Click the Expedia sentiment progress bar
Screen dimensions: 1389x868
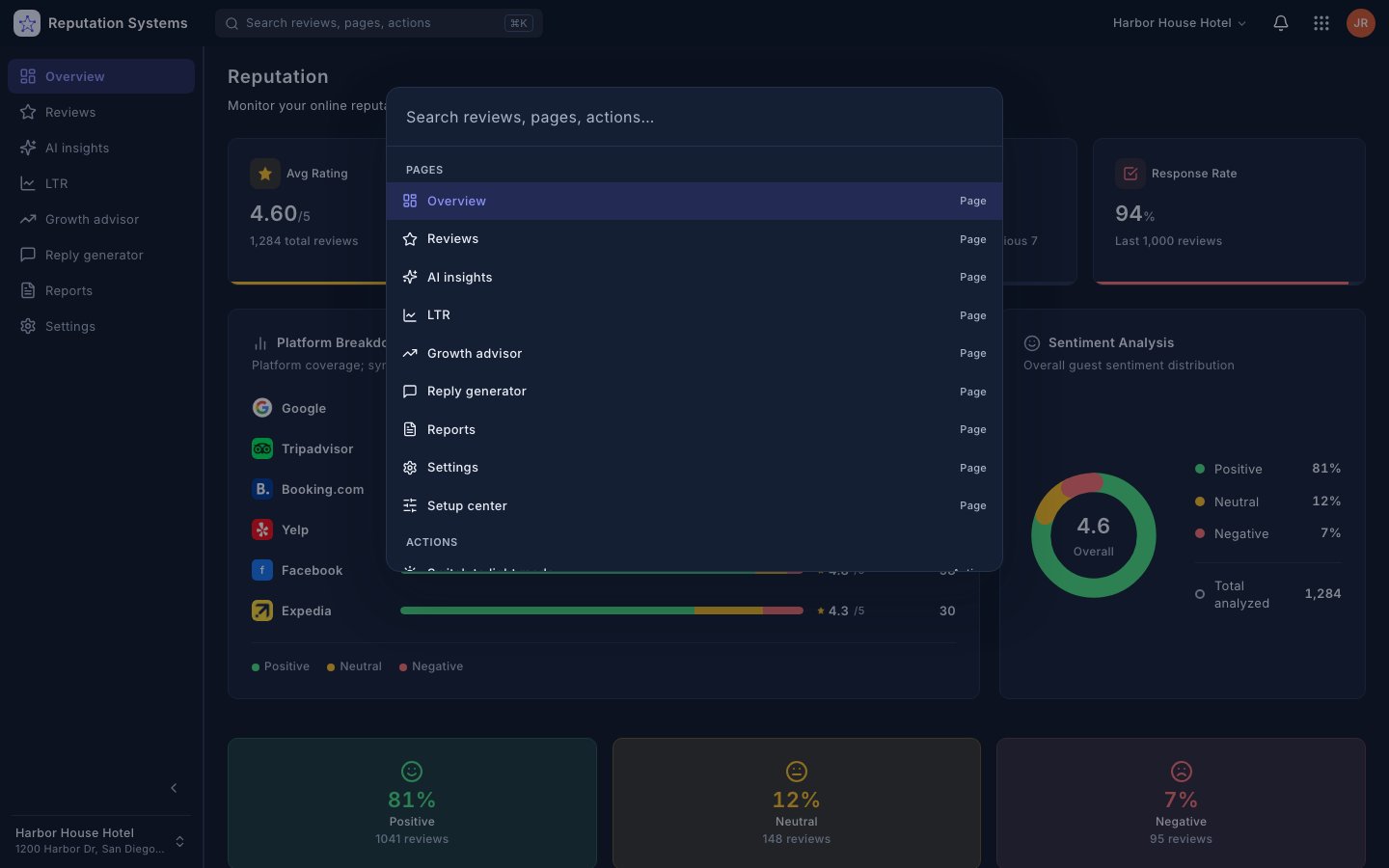(602, 610)
